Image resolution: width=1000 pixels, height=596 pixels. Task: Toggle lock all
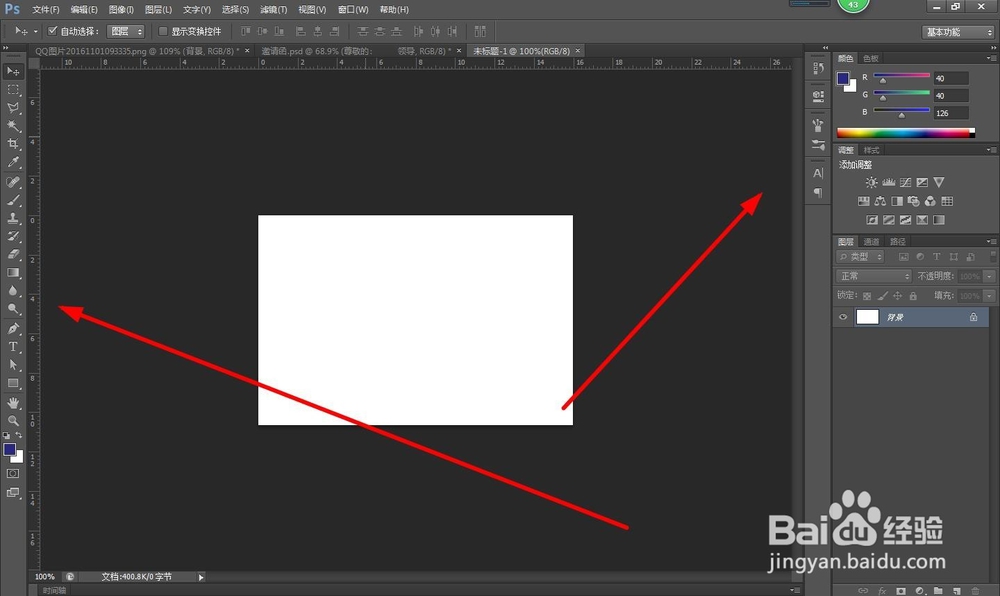tap(913, 296)
